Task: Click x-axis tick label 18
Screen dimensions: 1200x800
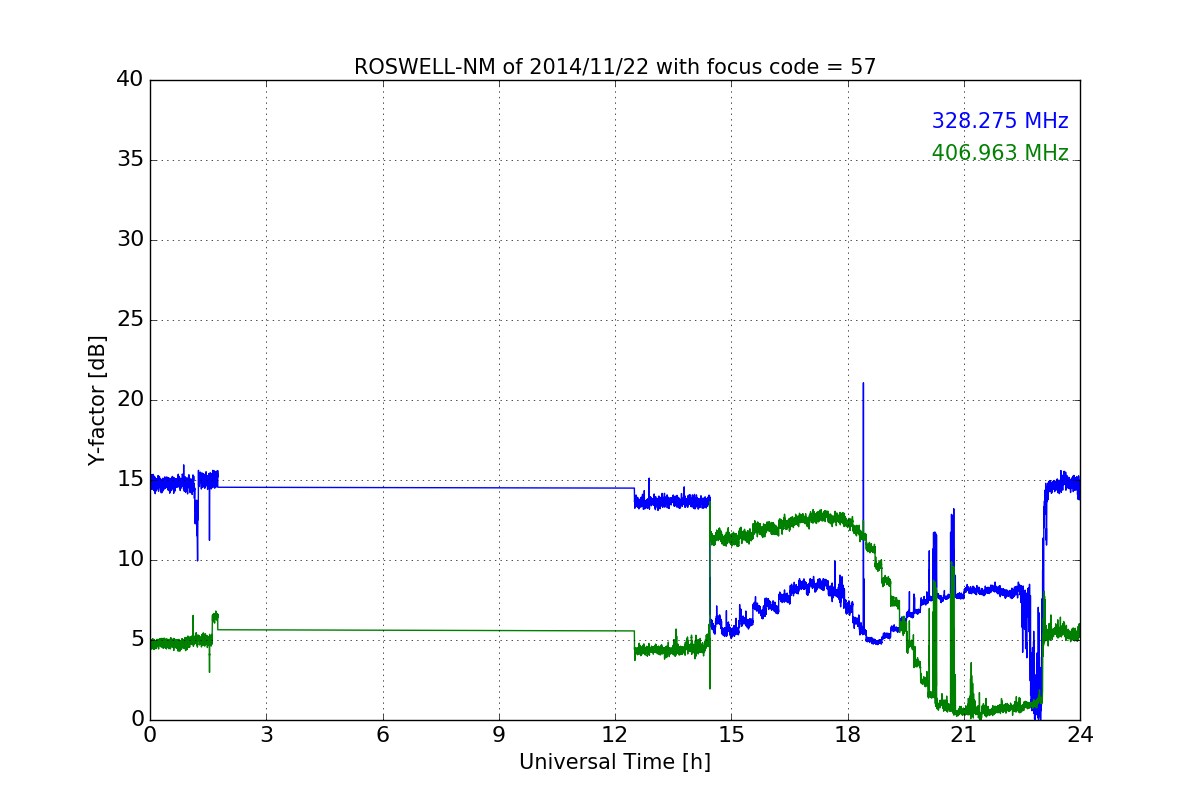Action: pyautogui.click(x=848, y=735)
